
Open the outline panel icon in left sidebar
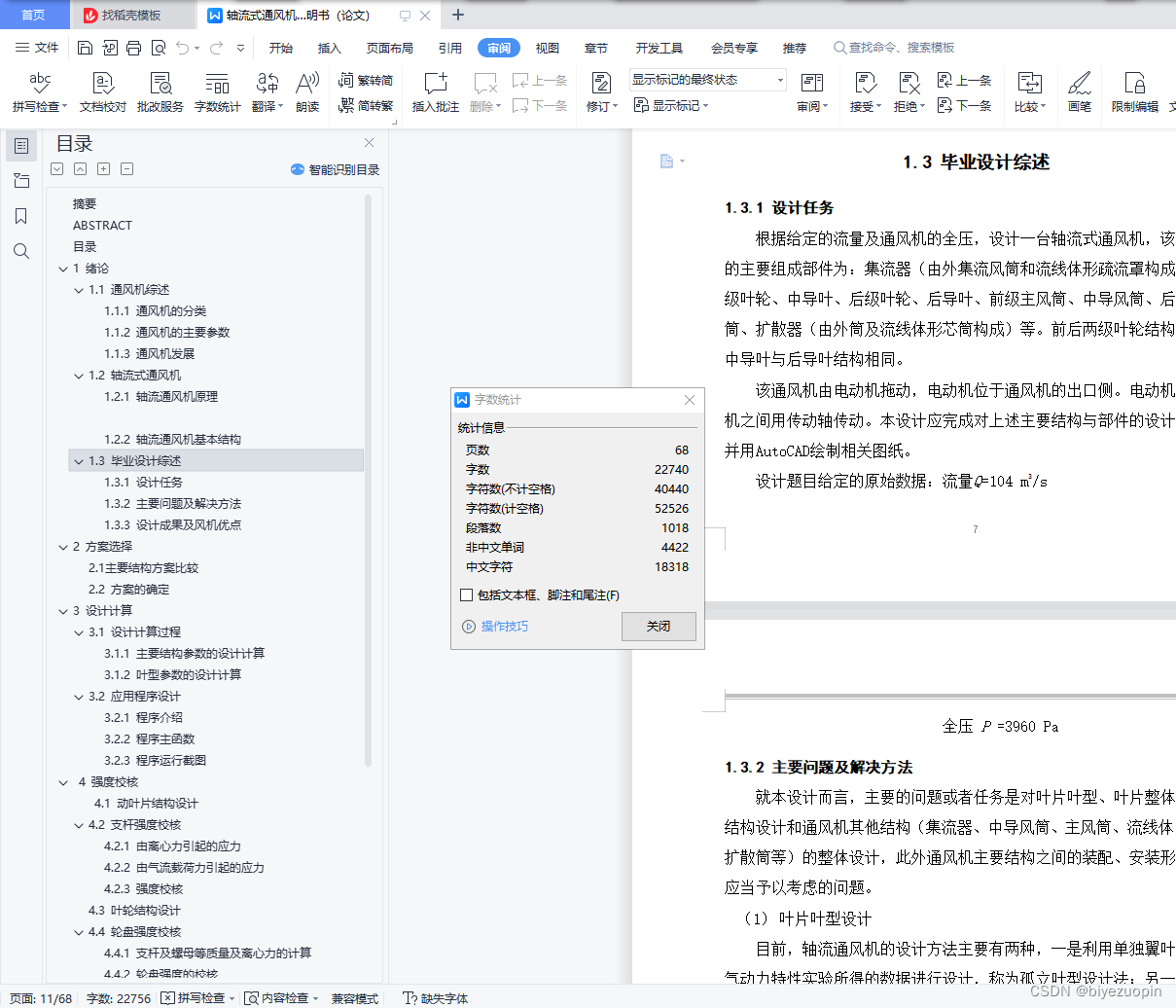21,146
